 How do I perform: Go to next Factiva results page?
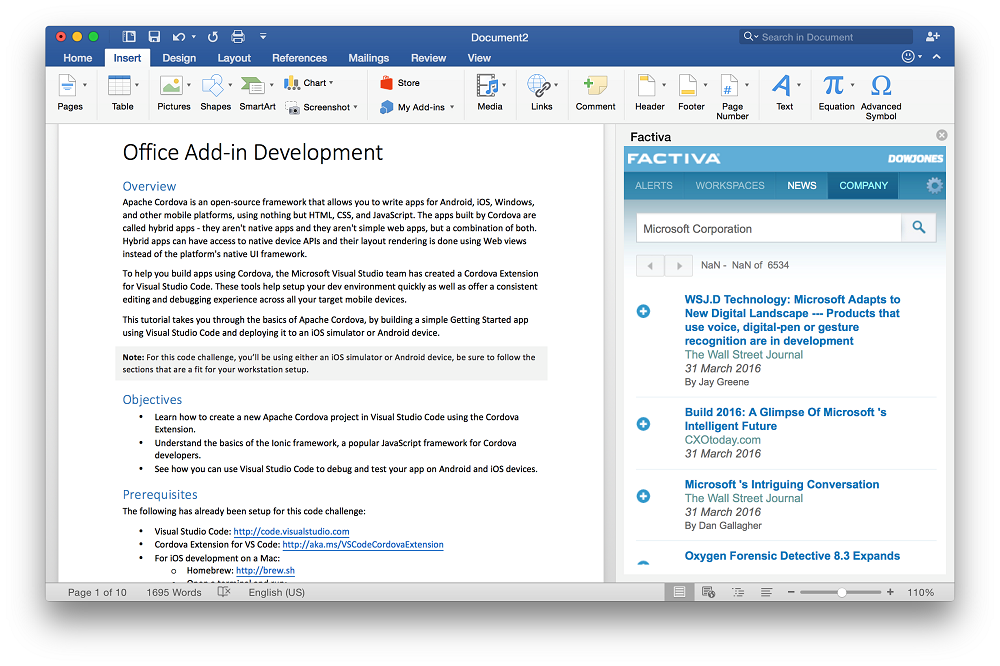679,265
